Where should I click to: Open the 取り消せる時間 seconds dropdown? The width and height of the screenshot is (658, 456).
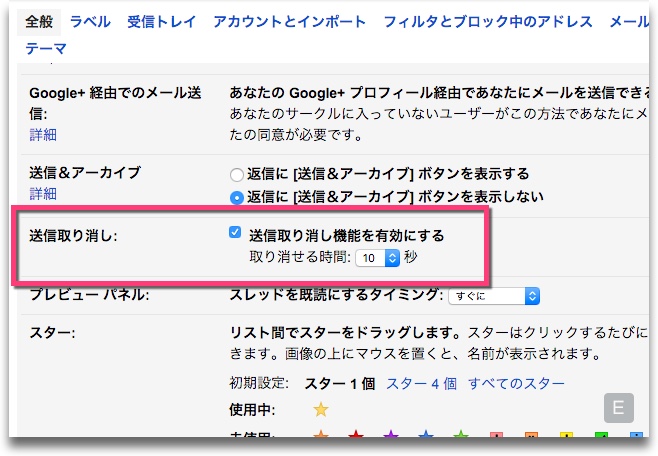tap(377, 258)
